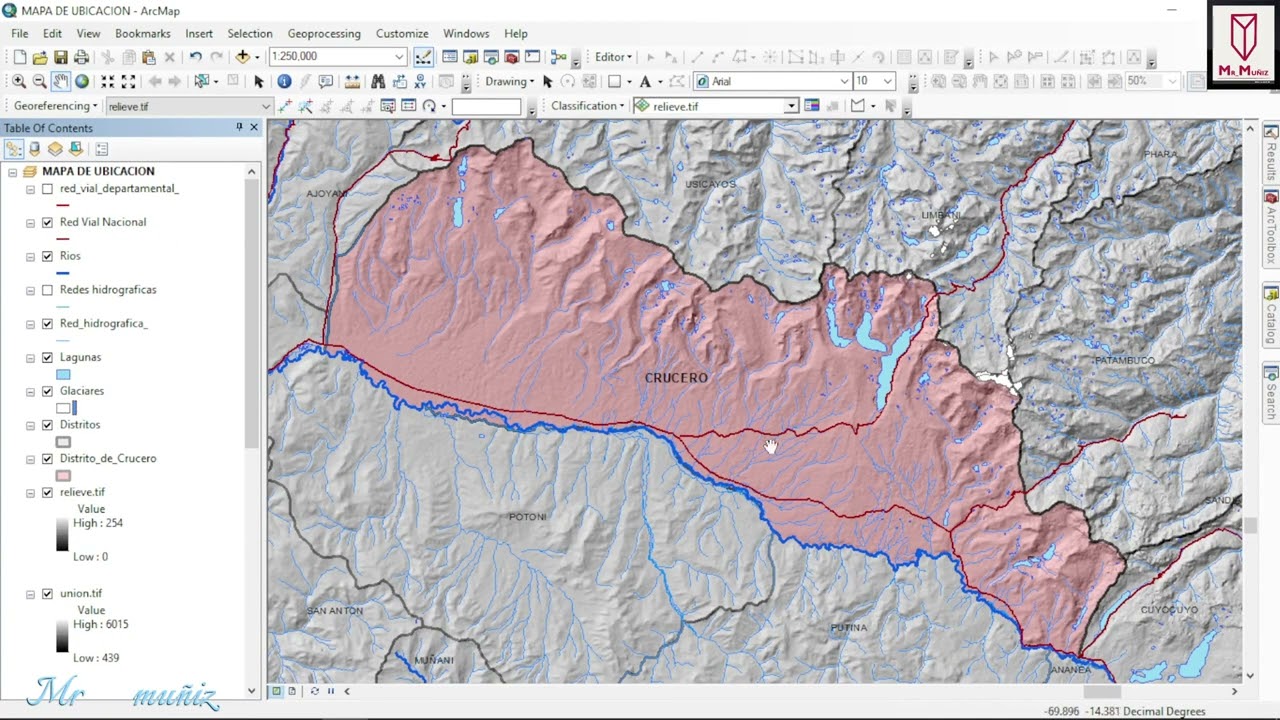Select the Select Elements arrow tool
Image resolution: width=1280 pixels, height=720 pixels.
[259, 81]
